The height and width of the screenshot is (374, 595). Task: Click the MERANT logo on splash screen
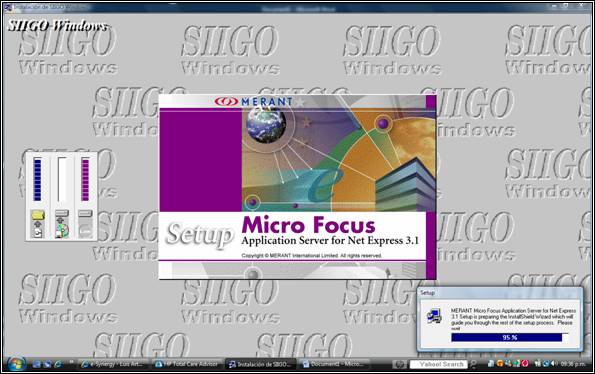point(253,101)
